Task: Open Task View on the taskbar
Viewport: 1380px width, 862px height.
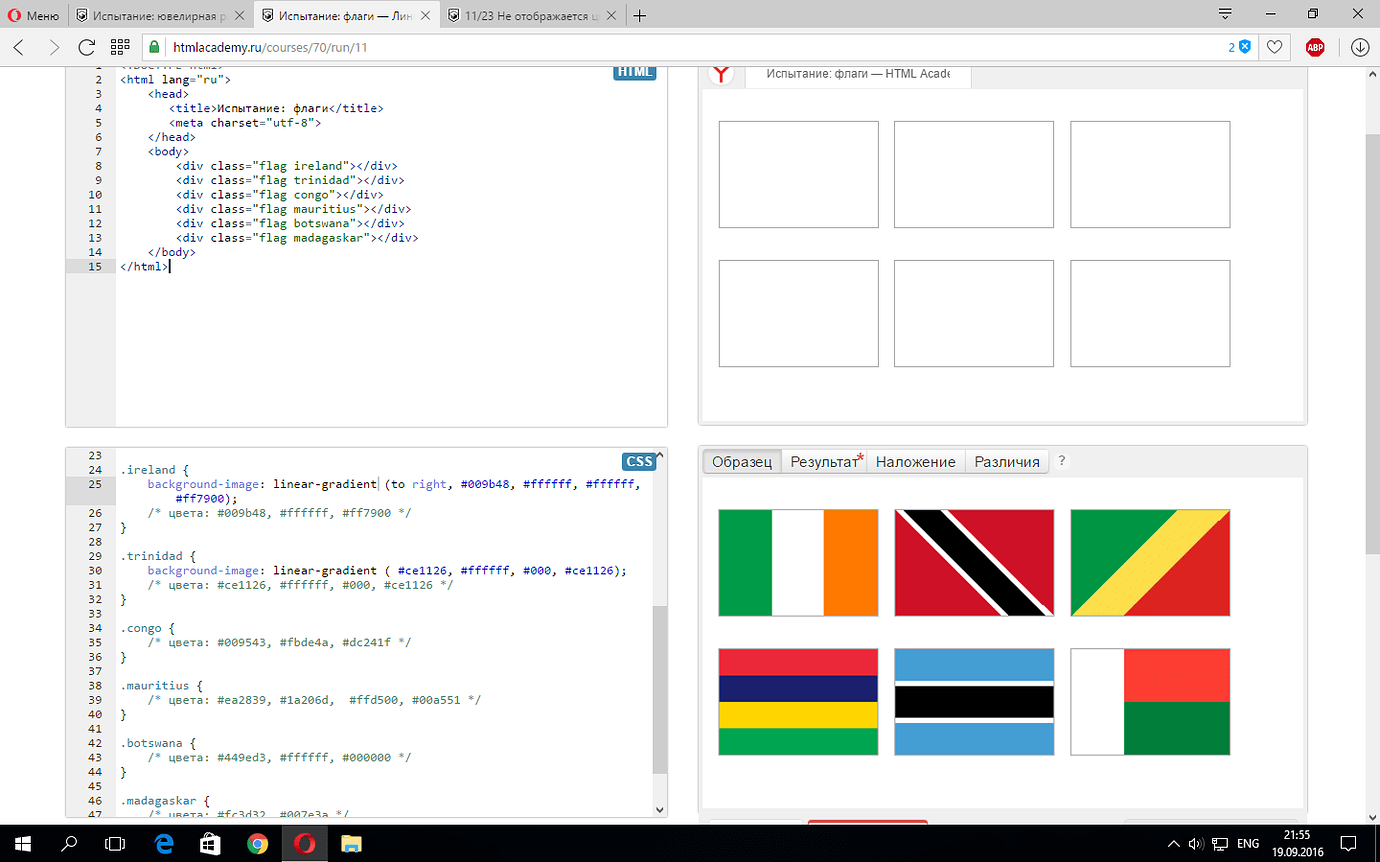Action: coord(115,843)
